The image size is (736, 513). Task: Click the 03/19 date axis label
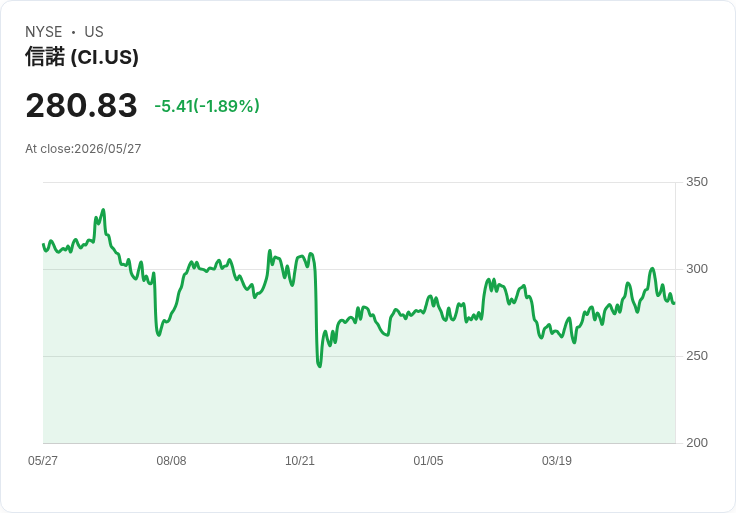pos(557,461)
